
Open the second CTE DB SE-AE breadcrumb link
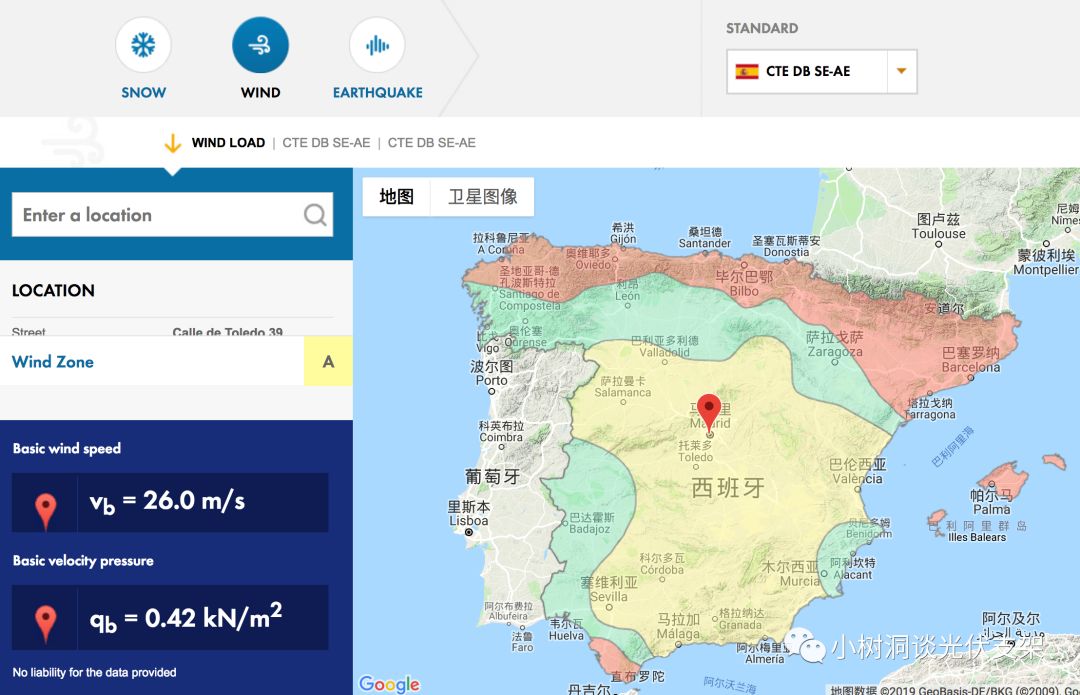(431, 143)
